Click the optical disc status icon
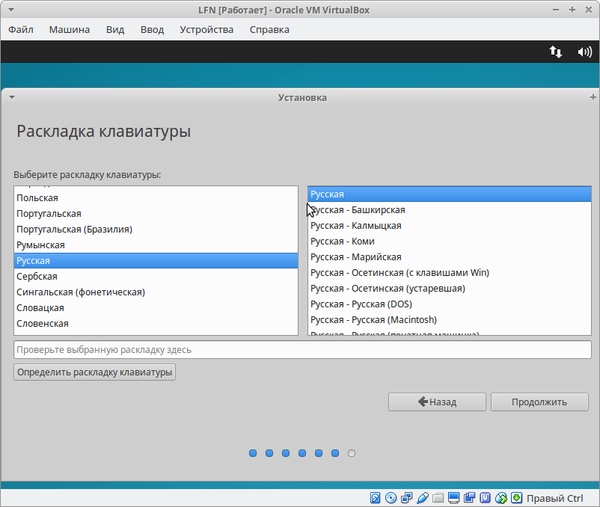Viewport: 600px width, 507px height. pos(392,497)
